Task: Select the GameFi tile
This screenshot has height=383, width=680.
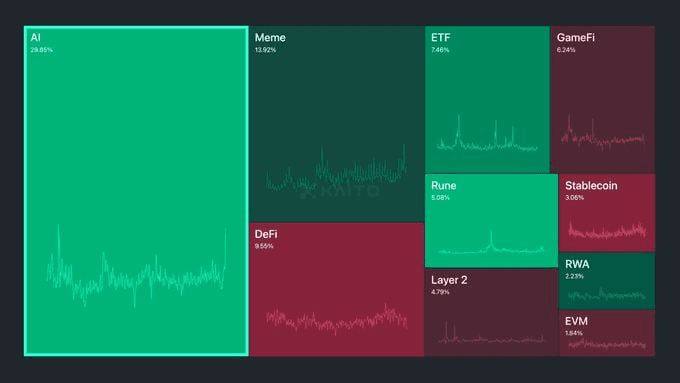Action: pyautogui.click(x=602, y=99)
